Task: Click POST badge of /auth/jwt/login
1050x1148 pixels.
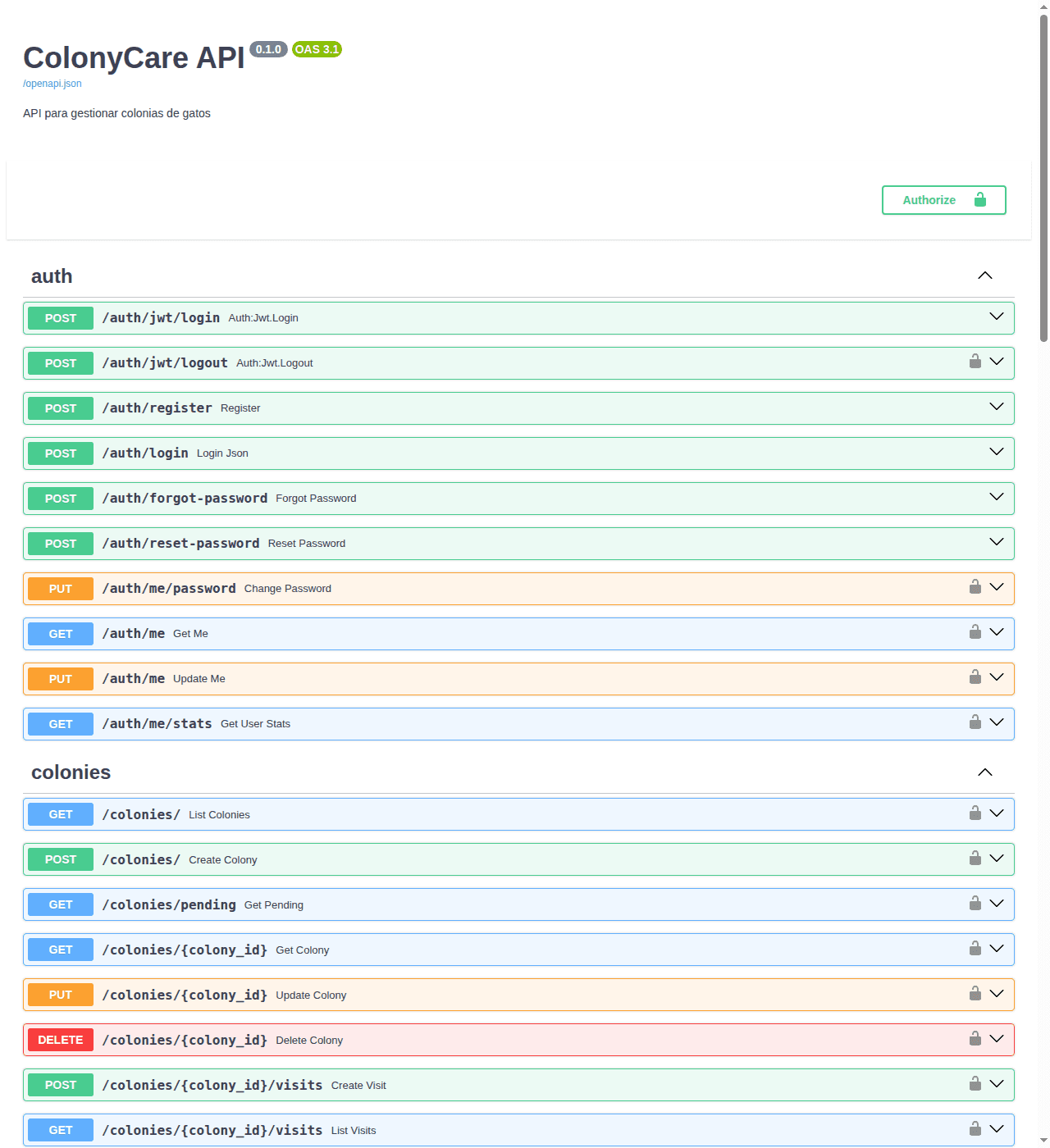Action: point(61,318)
